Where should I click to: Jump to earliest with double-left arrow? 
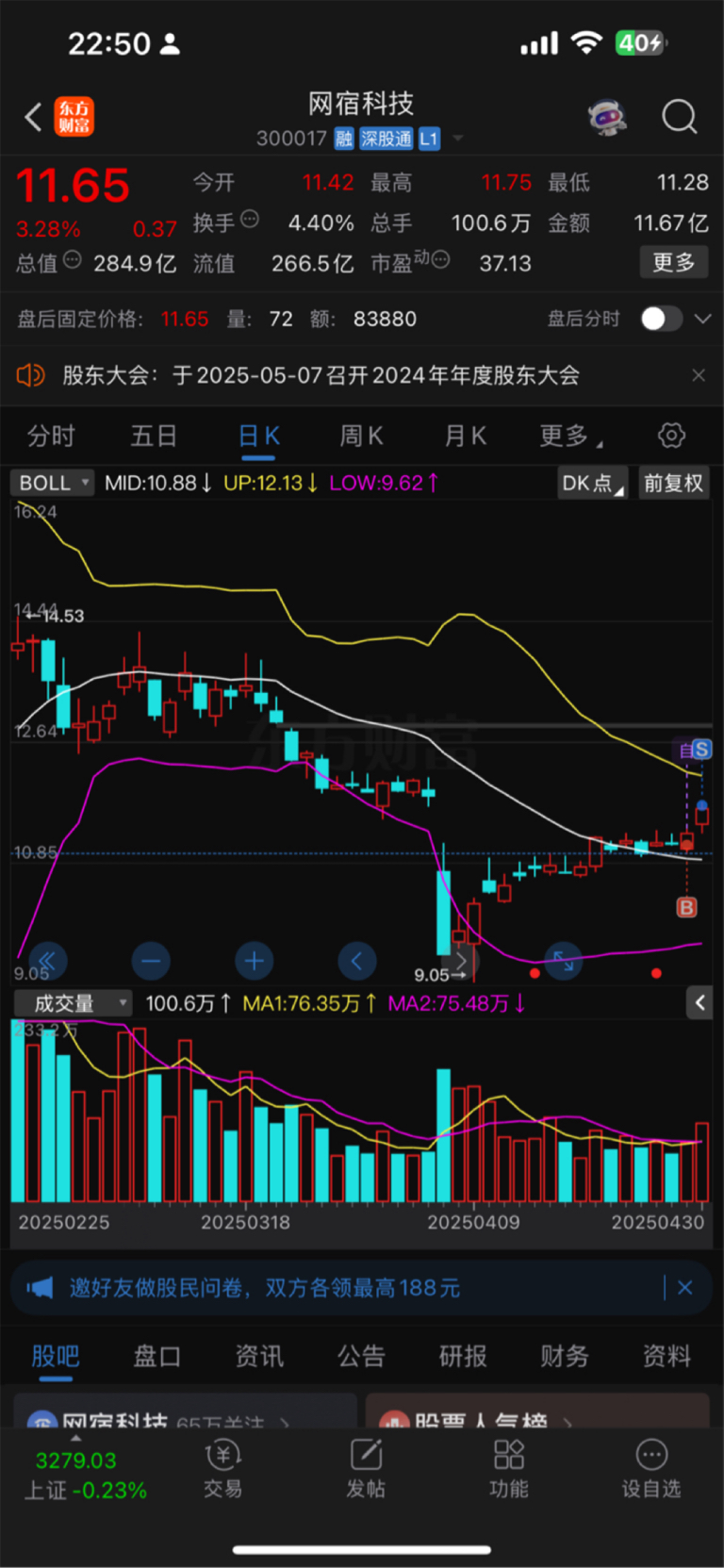[47, 961]
